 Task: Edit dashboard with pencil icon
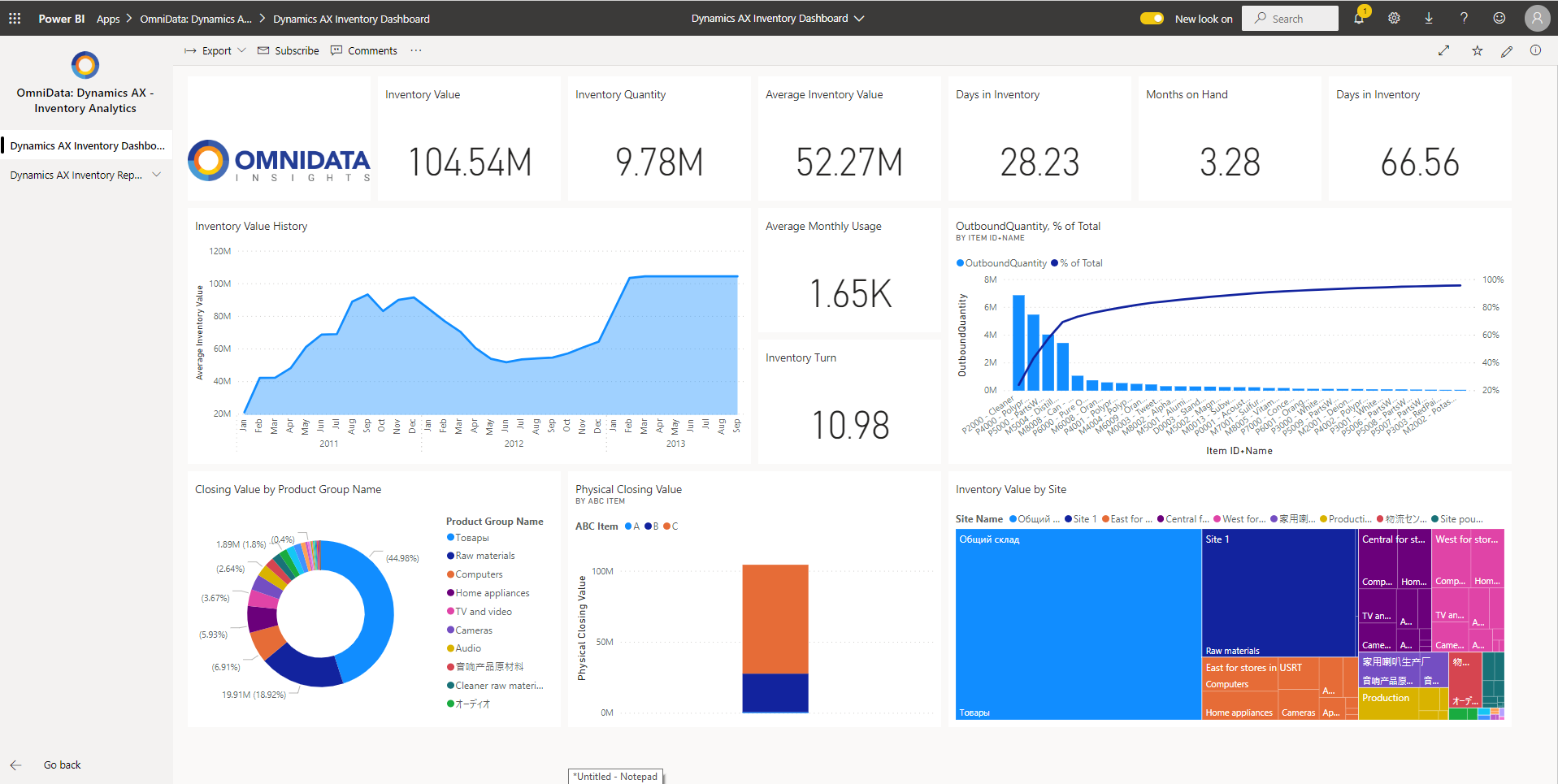(x=1507, y=50)
